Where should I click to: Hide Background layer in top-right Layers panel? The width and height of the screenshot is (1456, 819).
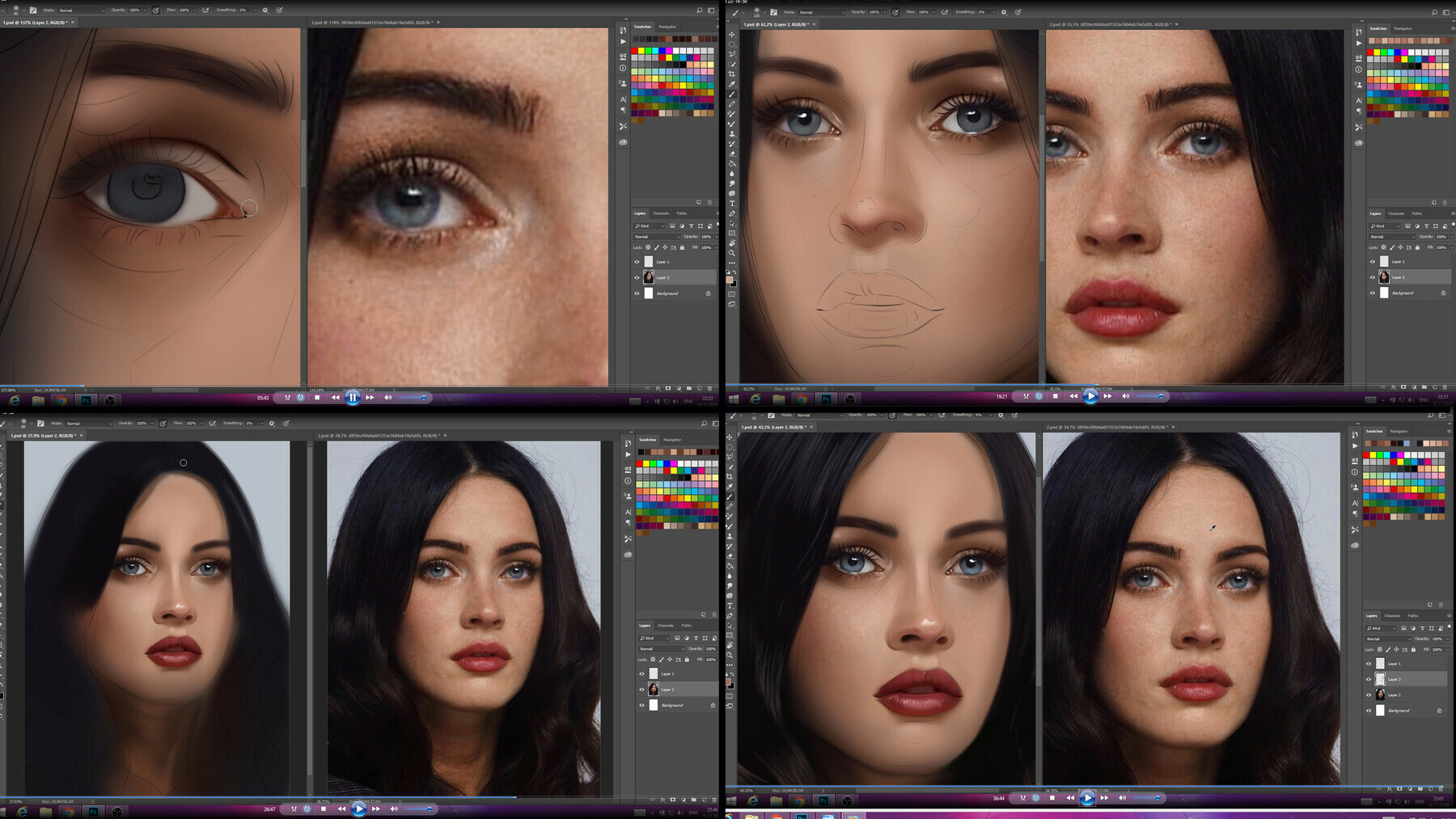[1372, 293]
